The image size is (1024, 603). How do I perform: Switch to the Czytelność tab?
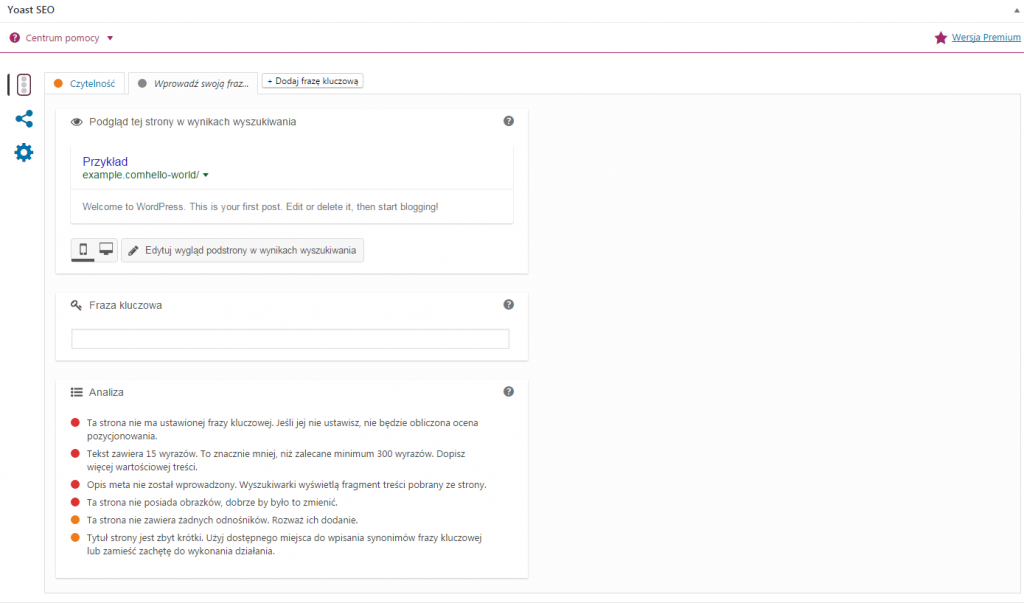(85, 83)
